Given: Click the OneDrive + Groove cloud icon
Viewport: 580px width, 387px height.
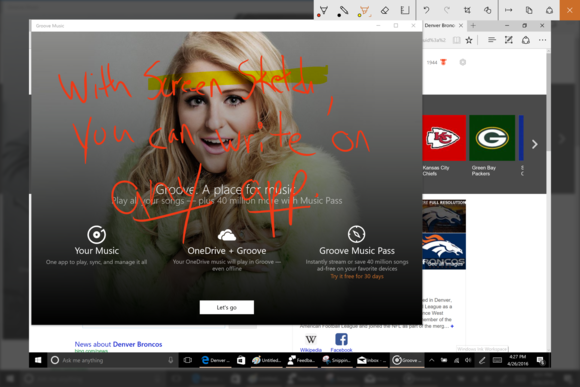Looking at the screenshot, I should pos(227,235).
